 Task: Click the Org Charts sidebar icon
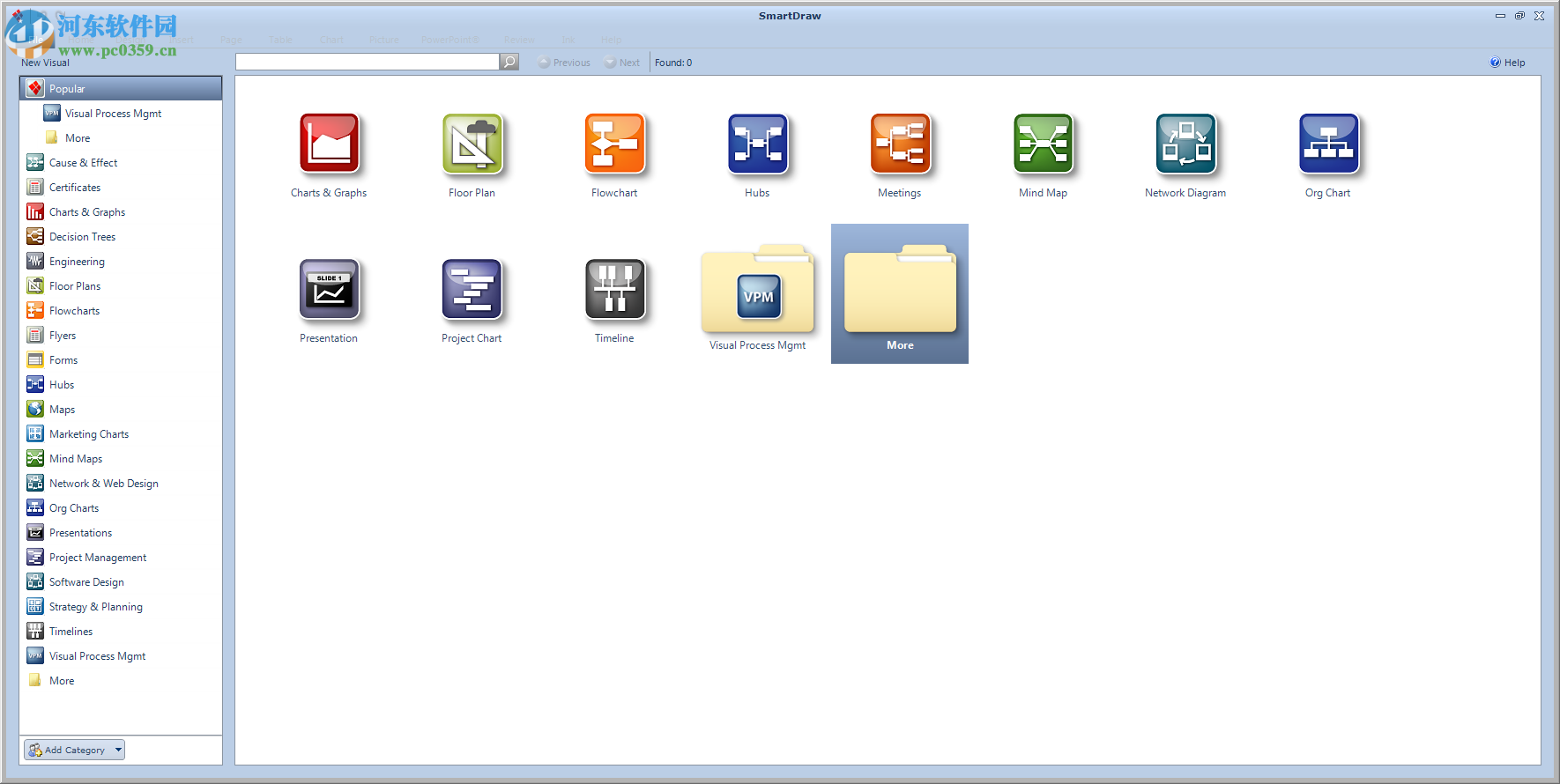(x=35, y=507)
